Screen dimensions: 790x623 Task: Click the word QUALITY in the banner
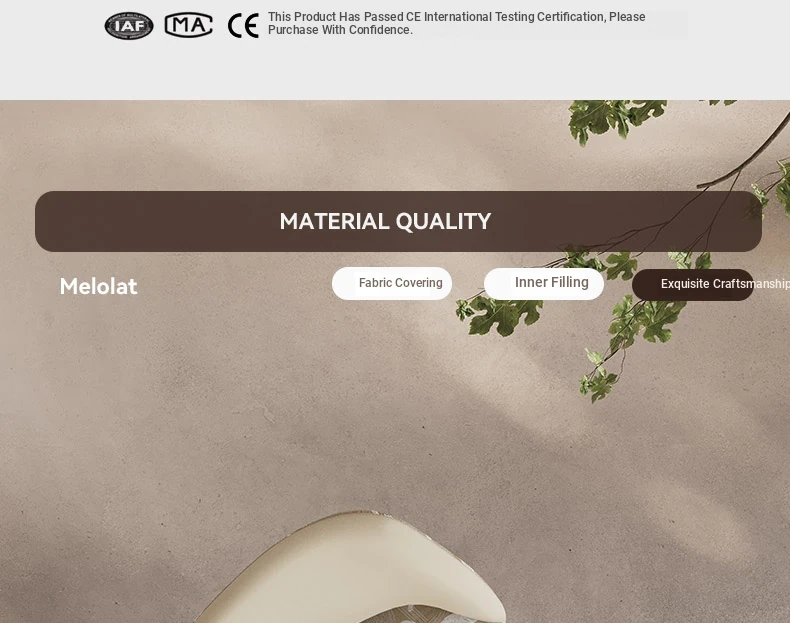(x=443, y=221)
